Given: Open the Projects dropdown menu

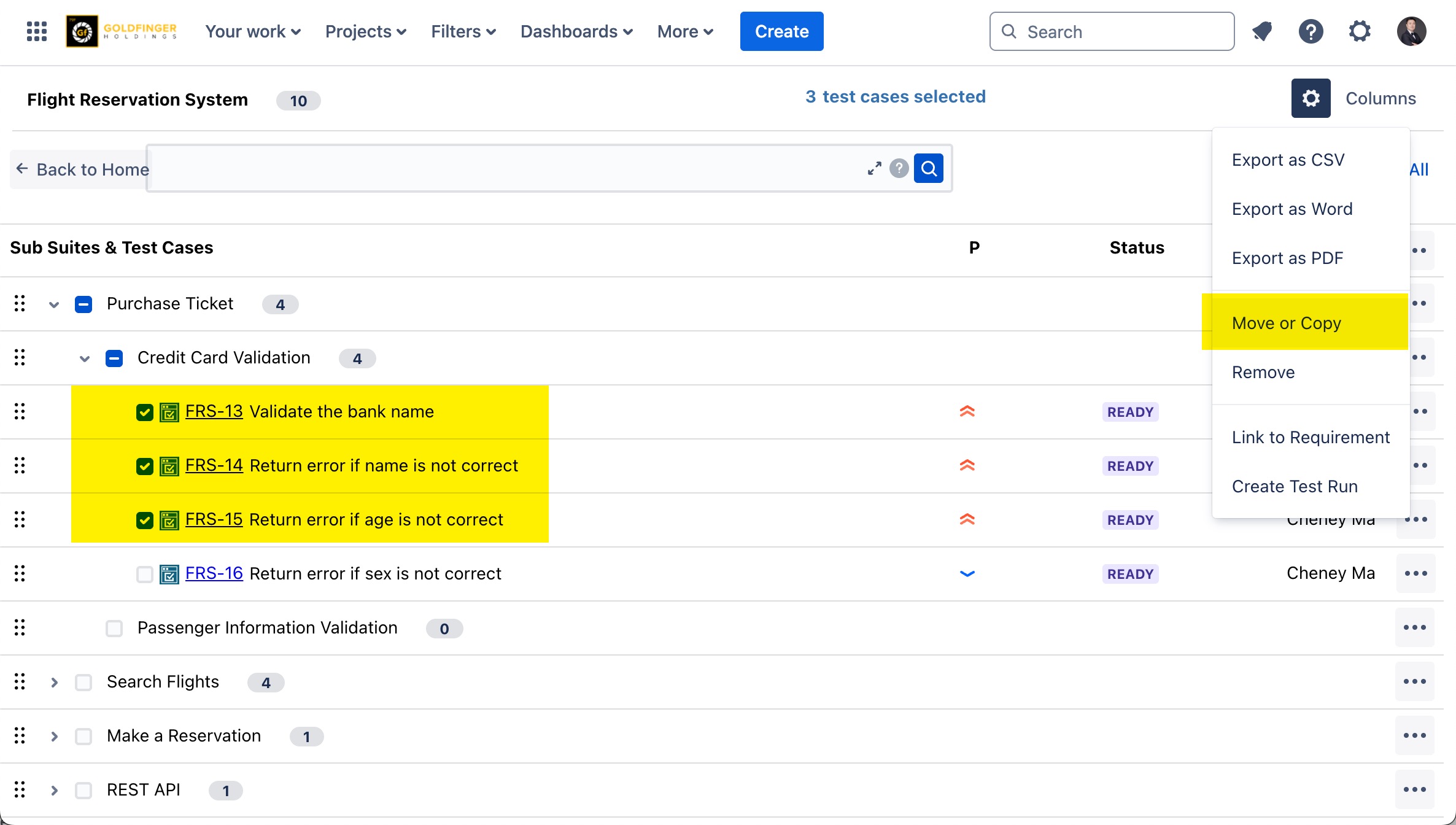Looking at the screenshot, I should [x=365, y=31].
